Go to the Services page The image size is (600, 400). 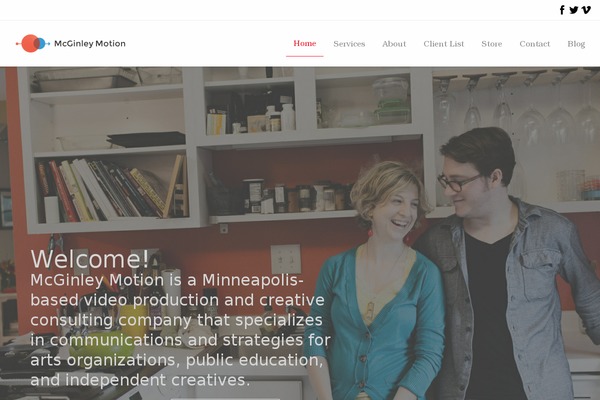[349, 44]
